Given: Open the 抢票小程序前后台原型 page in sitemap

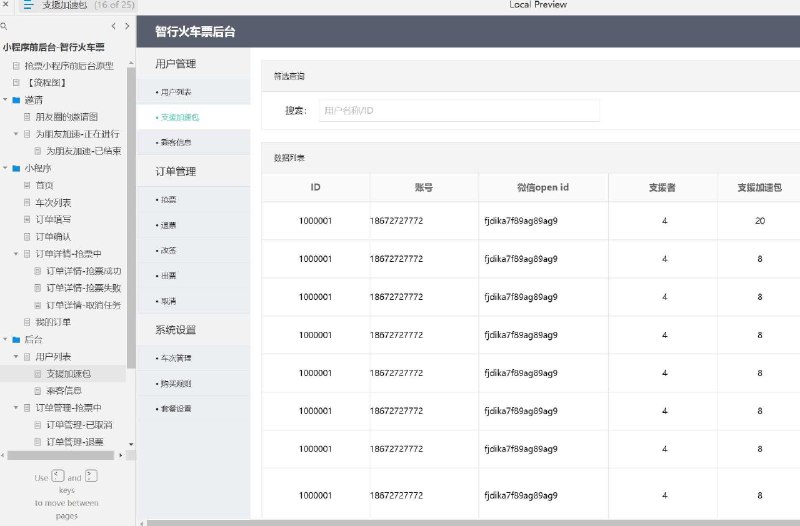Looking at the screenshot, I should coord(69,66).
